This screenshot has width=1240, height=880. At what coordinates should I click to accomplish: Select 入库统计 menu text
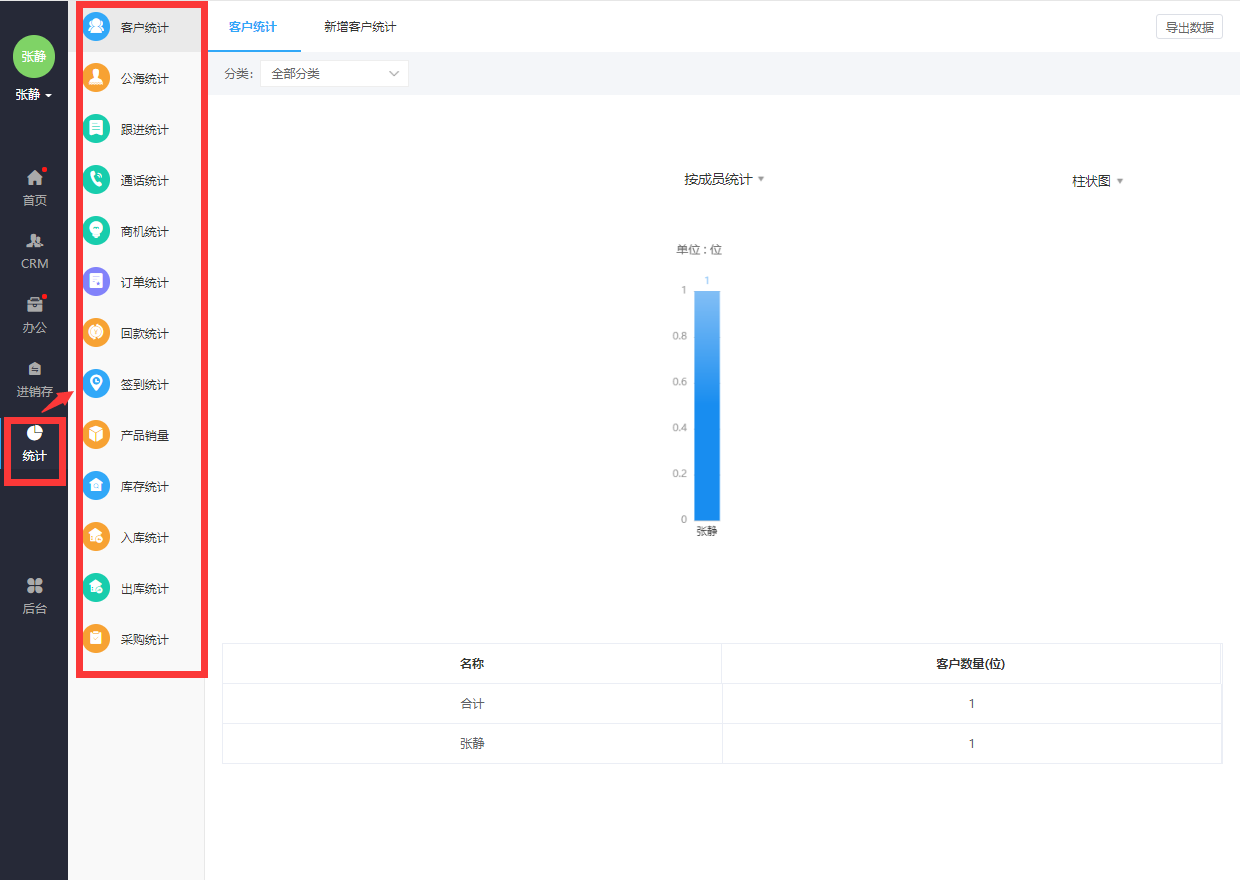click(x=145, y=538)
